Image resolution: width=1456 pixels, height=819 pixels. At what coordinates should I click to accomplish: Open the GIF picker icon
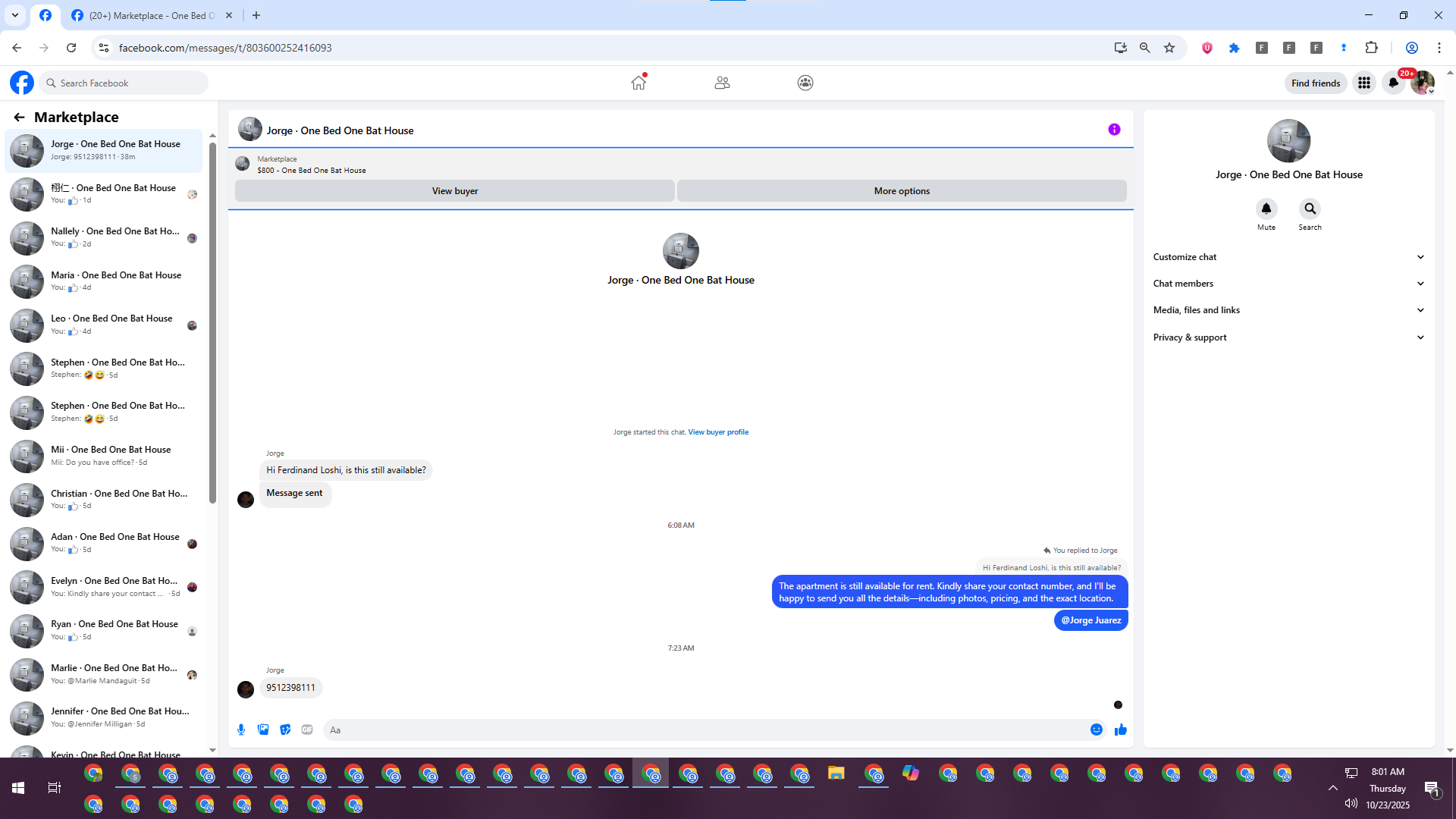pos(307,730)
